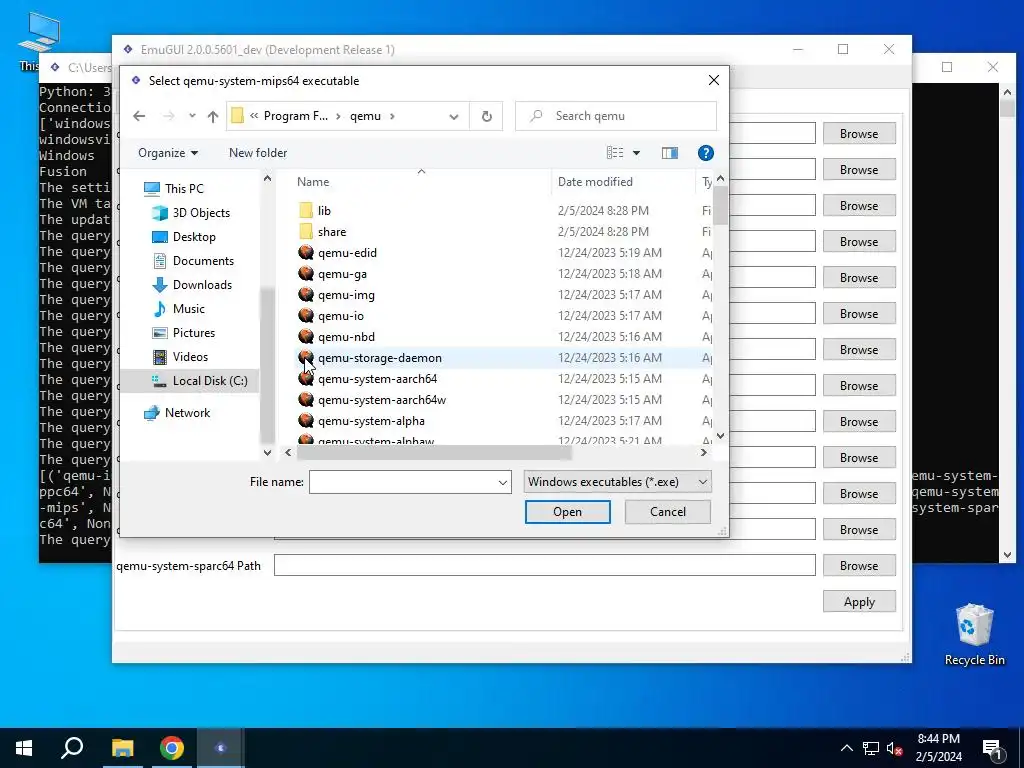Viewport: 1024px width, 768px height.
Task: Select the qemu-io application icon
Action: (x=306, y=315)
